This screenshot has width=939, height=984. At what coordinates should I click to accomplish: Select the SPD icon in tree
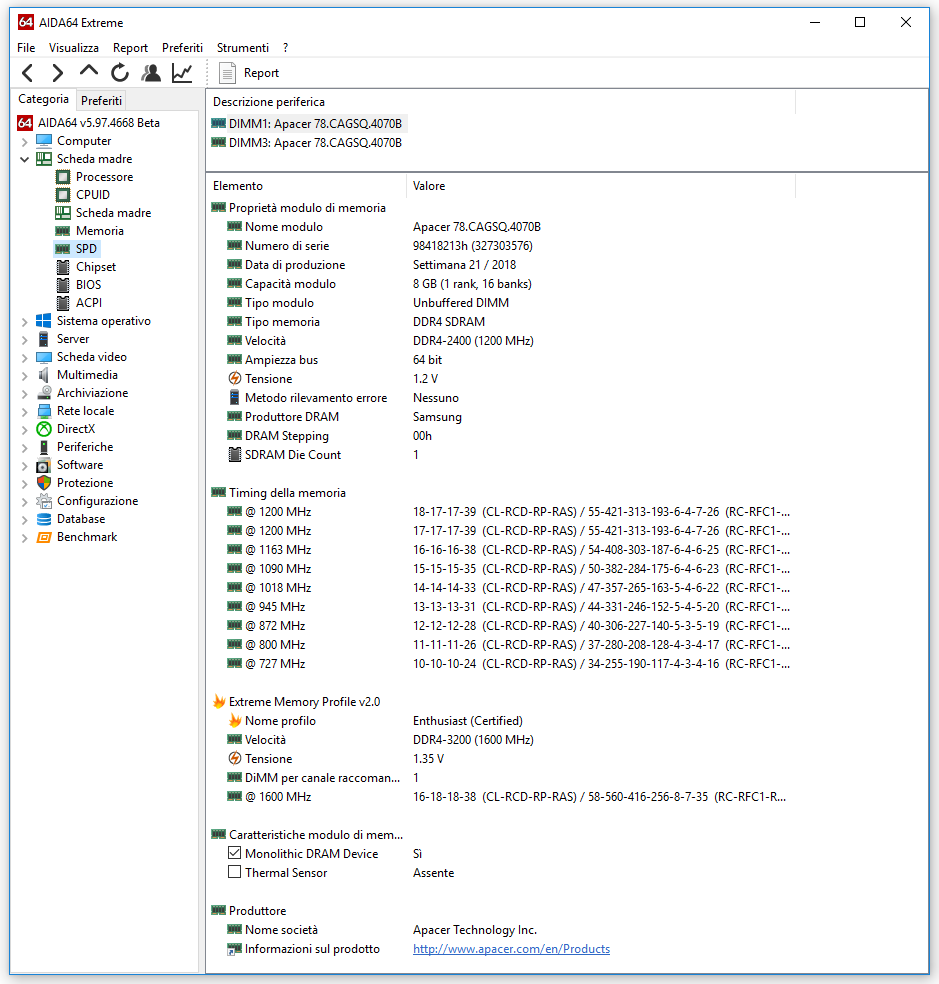[x=63, y=249]
